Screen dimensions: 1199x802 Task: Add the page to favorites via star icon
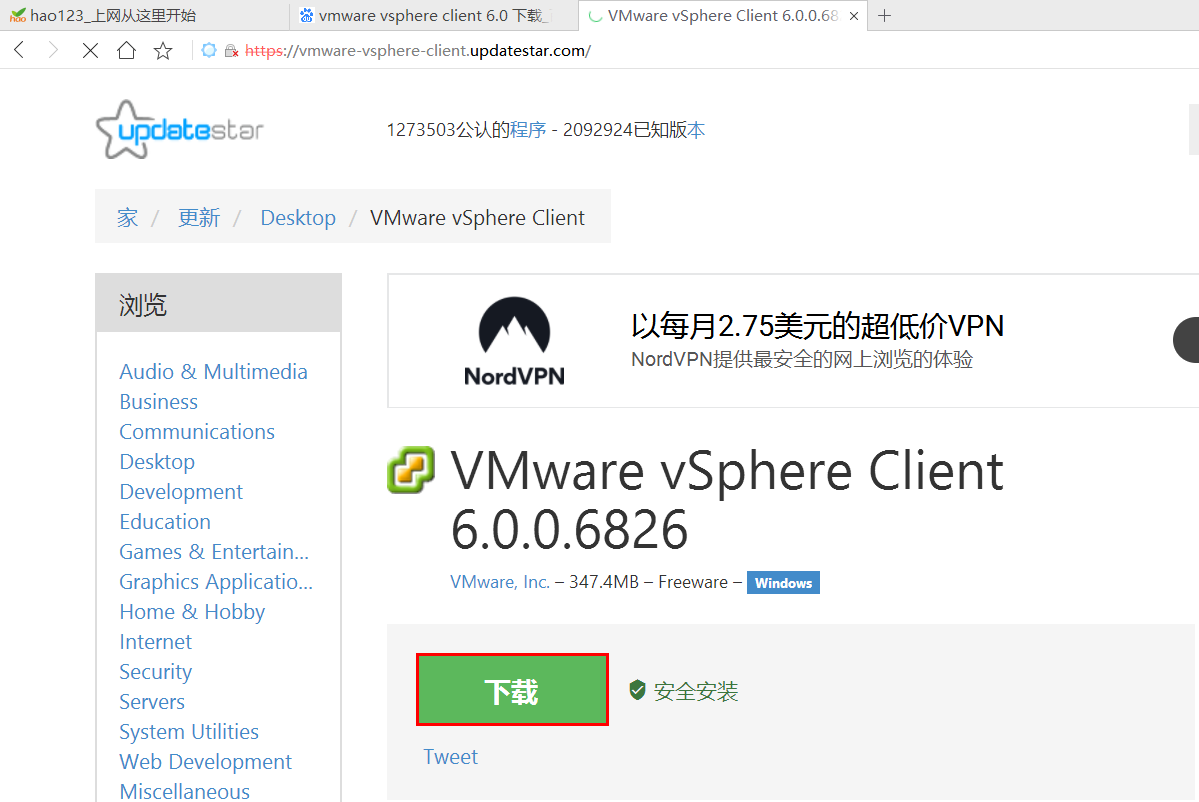coord(163,49)
